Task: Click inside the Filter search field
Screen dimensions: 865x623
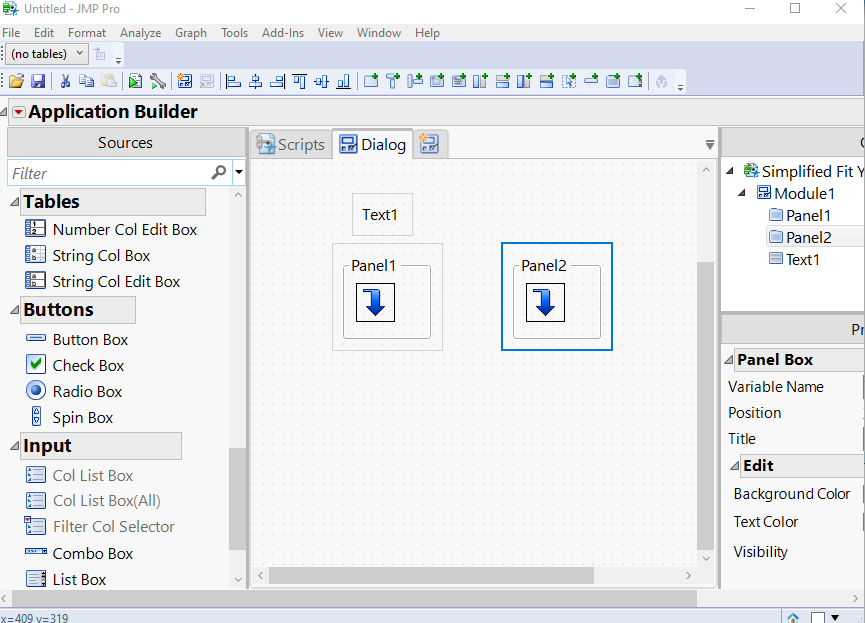Action: (100, 172)
